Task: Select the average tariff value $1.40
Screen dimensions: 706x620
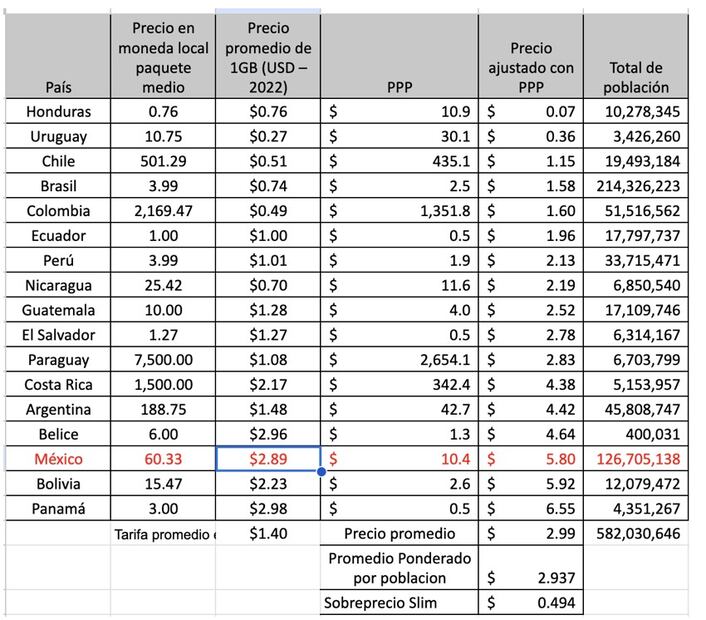Action: [267, 534]
